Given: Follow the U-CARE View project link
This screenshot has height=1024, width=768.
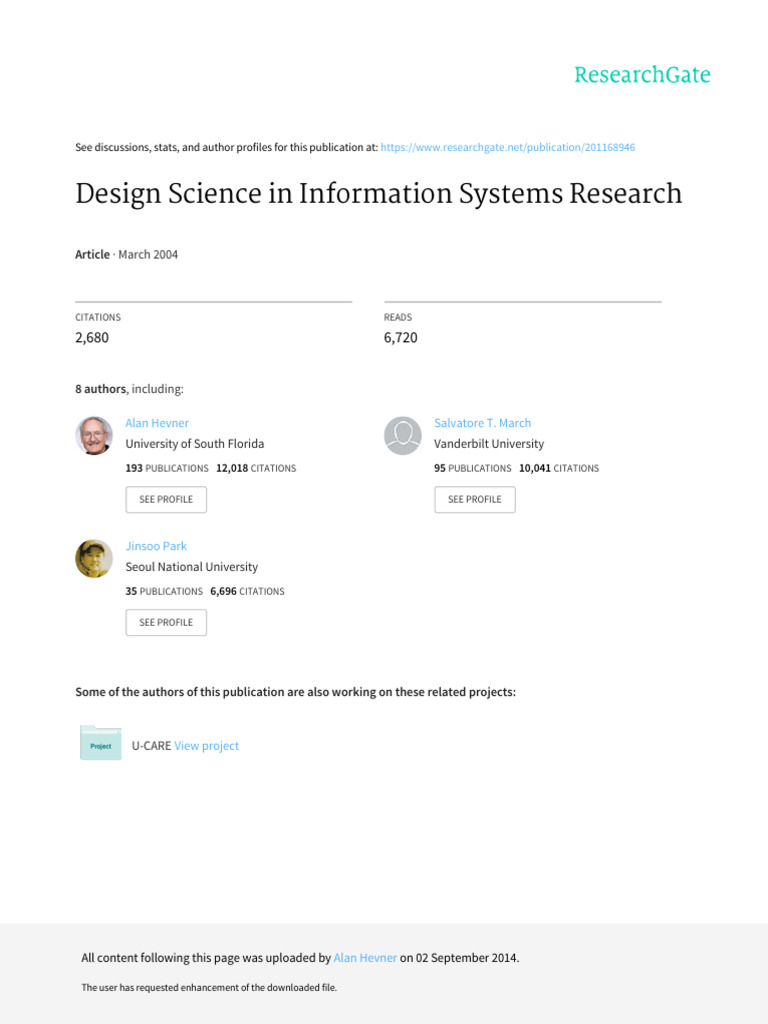Looking at the screenshot, I should 207,746.
